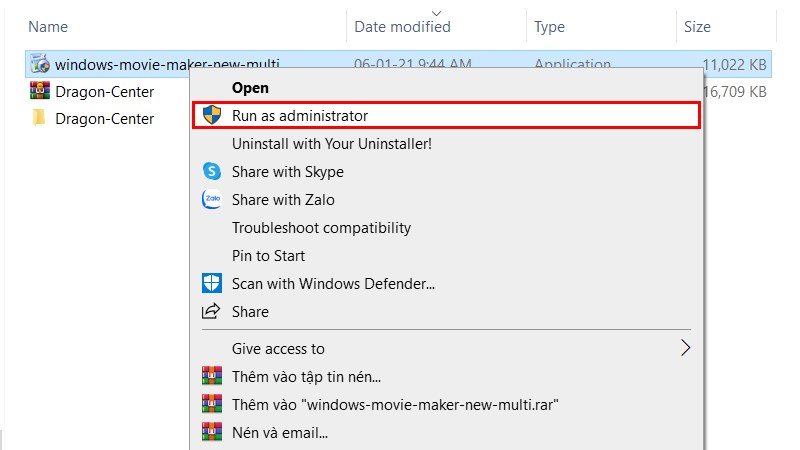Click the Skype icon in context menu
Viewport: 800px width, 450px height.
[x=211, y=172]
